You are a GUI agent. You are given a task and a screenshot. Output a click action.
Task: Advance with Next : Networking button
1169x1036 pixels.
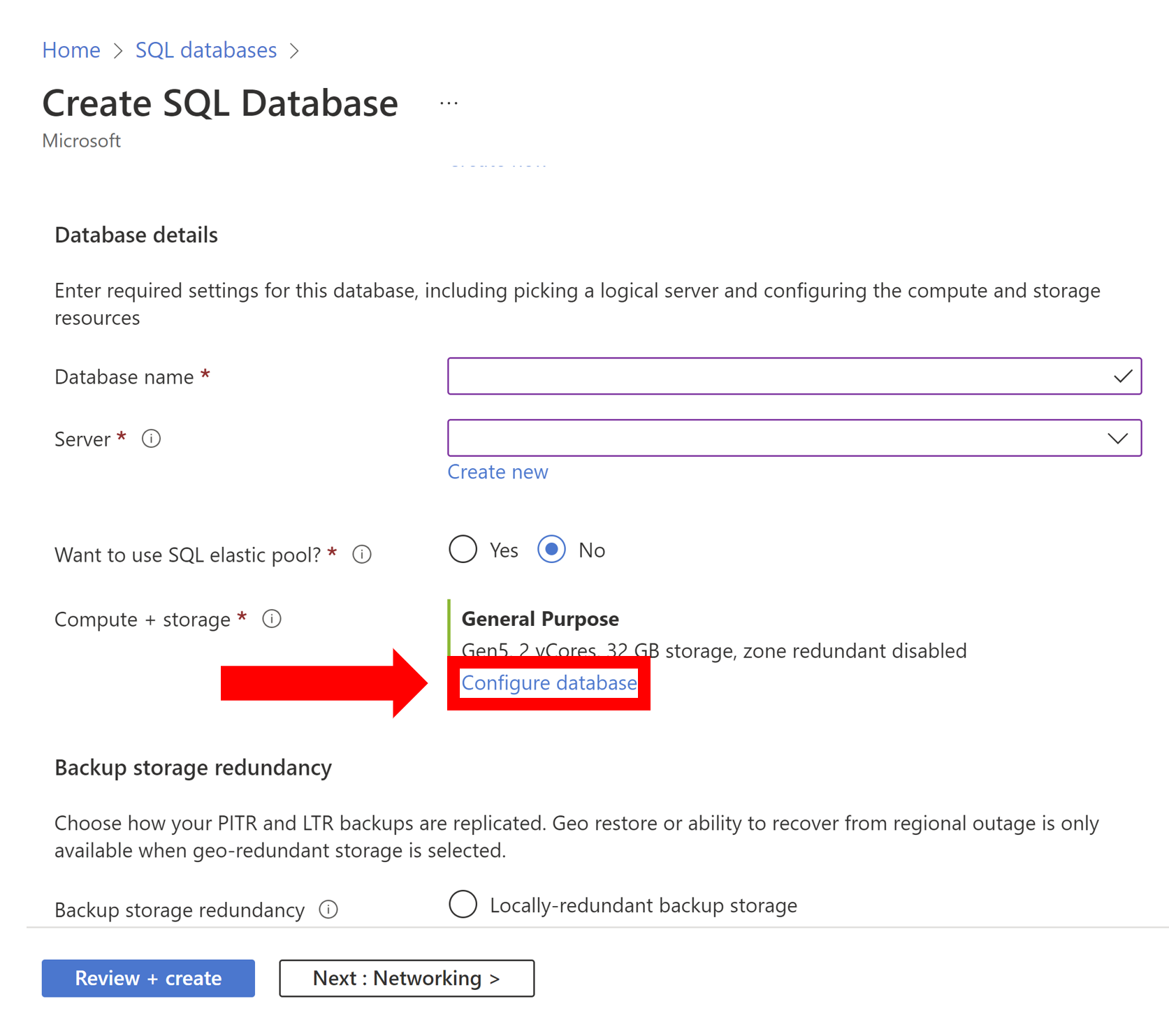[x=406, y=978]
